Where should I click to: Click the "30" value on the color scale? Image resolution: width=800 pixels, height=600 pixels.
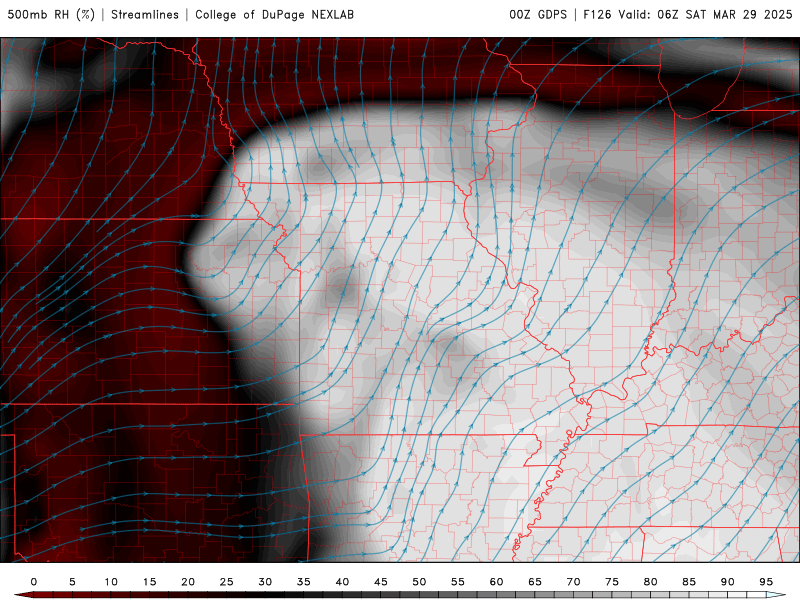click(265, 582)
